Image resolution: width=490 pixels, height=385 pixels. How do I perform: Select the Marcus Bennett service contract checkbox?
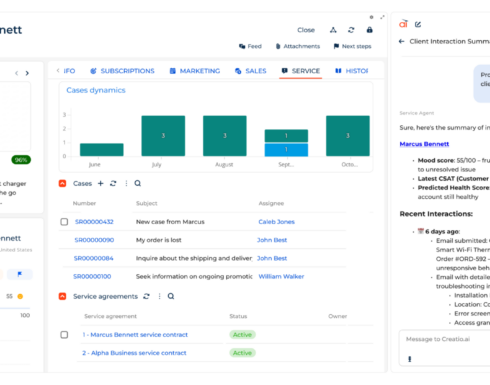tap(64, 334)
